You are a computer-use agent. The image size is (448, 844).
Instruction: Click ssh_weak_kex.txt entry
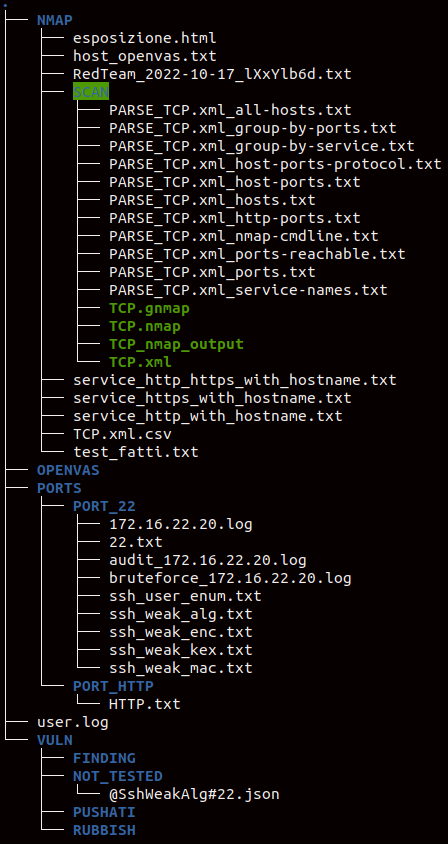pos(180,650)
